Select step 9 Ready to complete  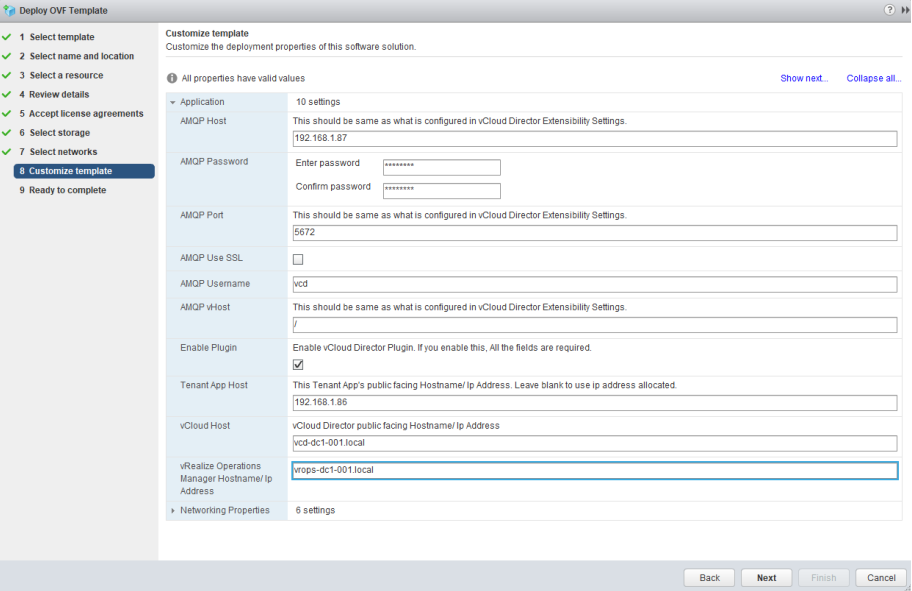(x=67, y=190)
